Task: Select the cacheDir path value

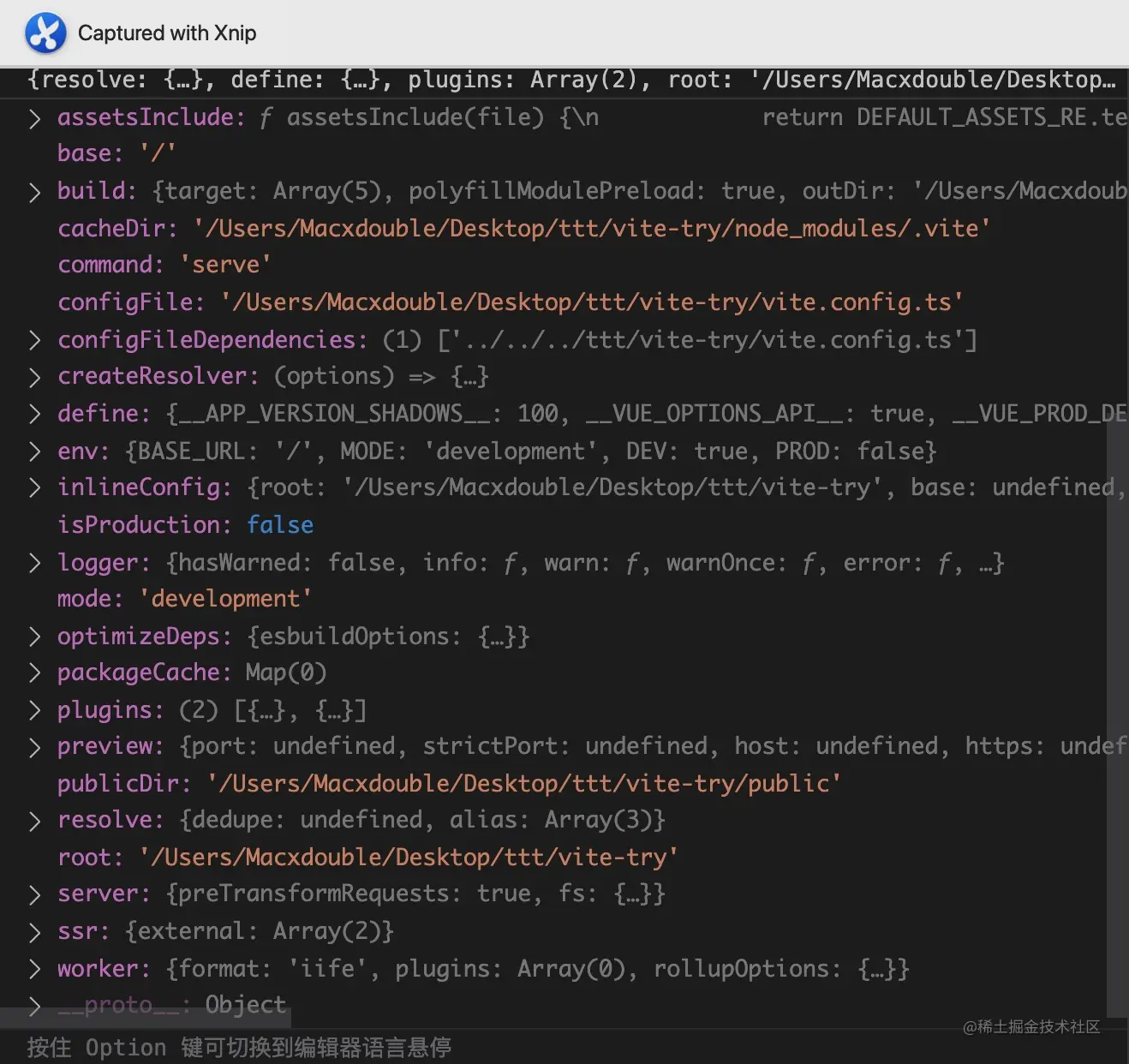Action: point(592,229)
